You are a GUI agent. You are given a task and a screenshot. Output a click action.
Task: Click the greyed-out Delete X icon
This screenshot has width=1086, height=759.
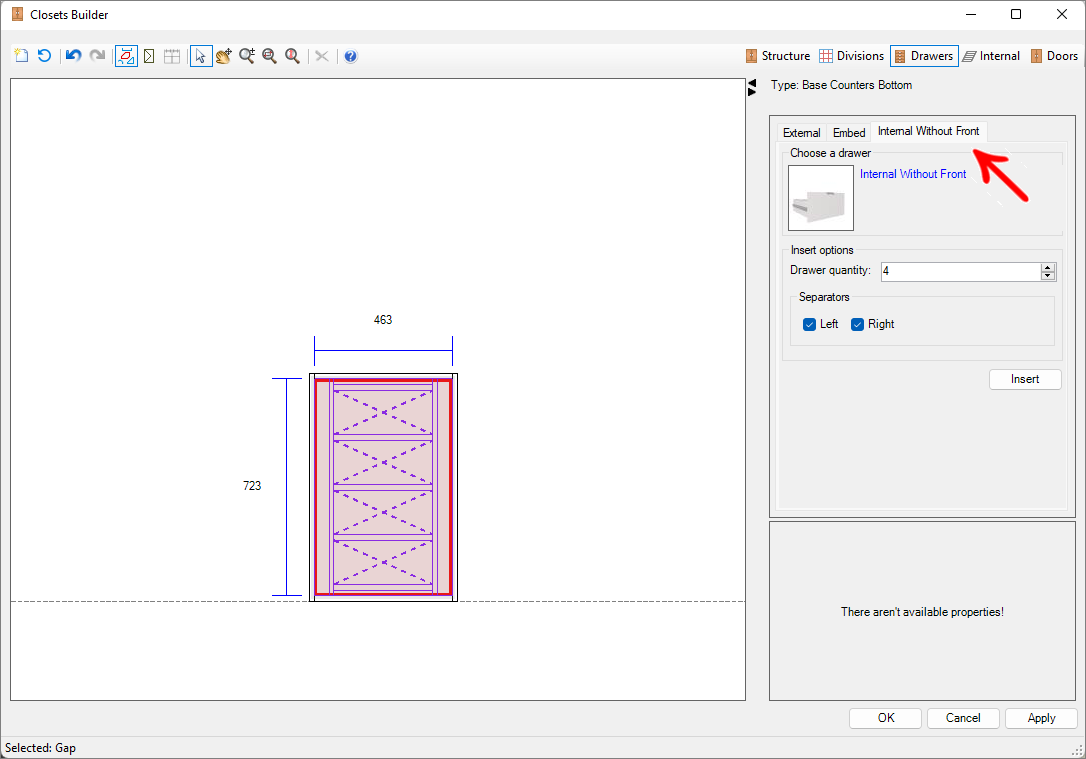[x=321, y=56]
